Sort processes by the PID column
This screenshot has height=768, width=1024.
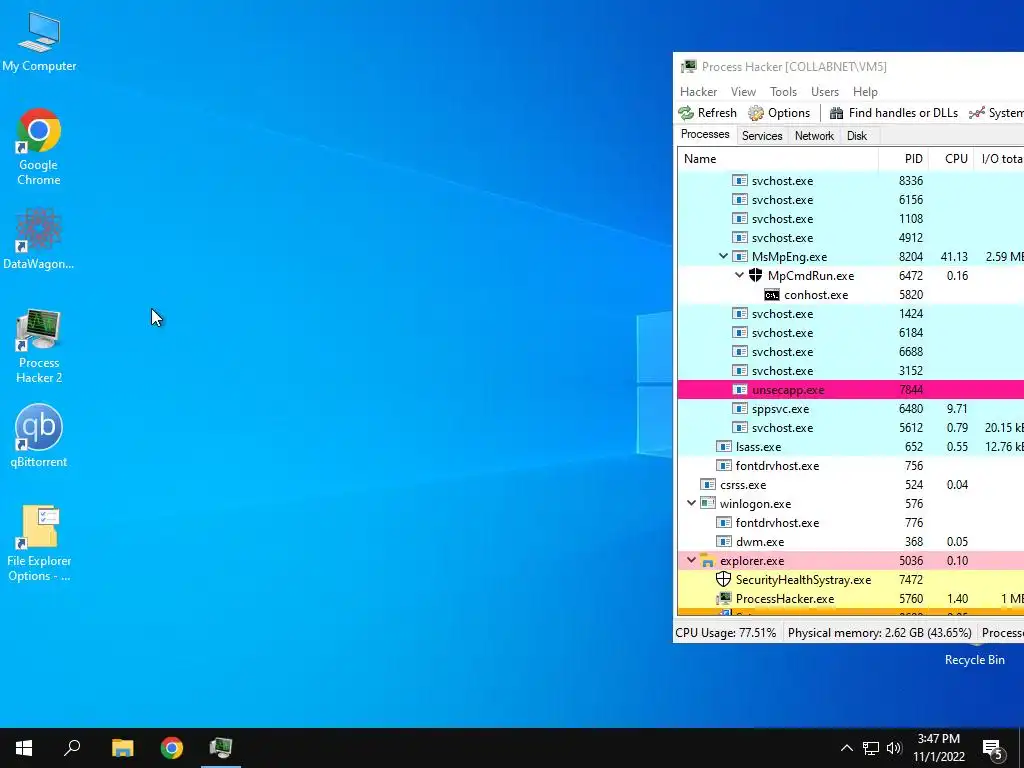(904, 159)
